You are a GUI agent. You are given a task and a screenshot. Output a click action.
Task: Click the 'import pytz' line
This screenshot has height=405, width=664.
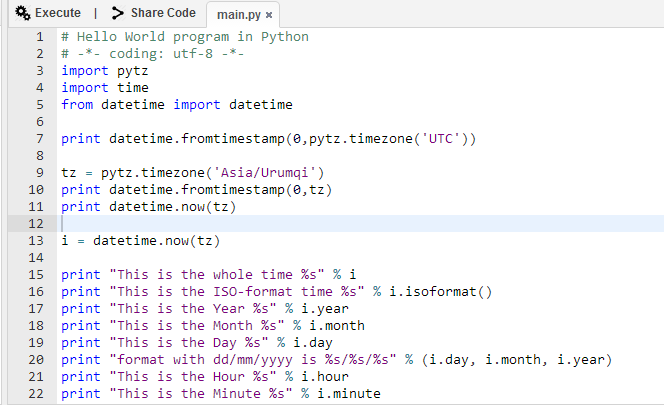pos(105,71)
